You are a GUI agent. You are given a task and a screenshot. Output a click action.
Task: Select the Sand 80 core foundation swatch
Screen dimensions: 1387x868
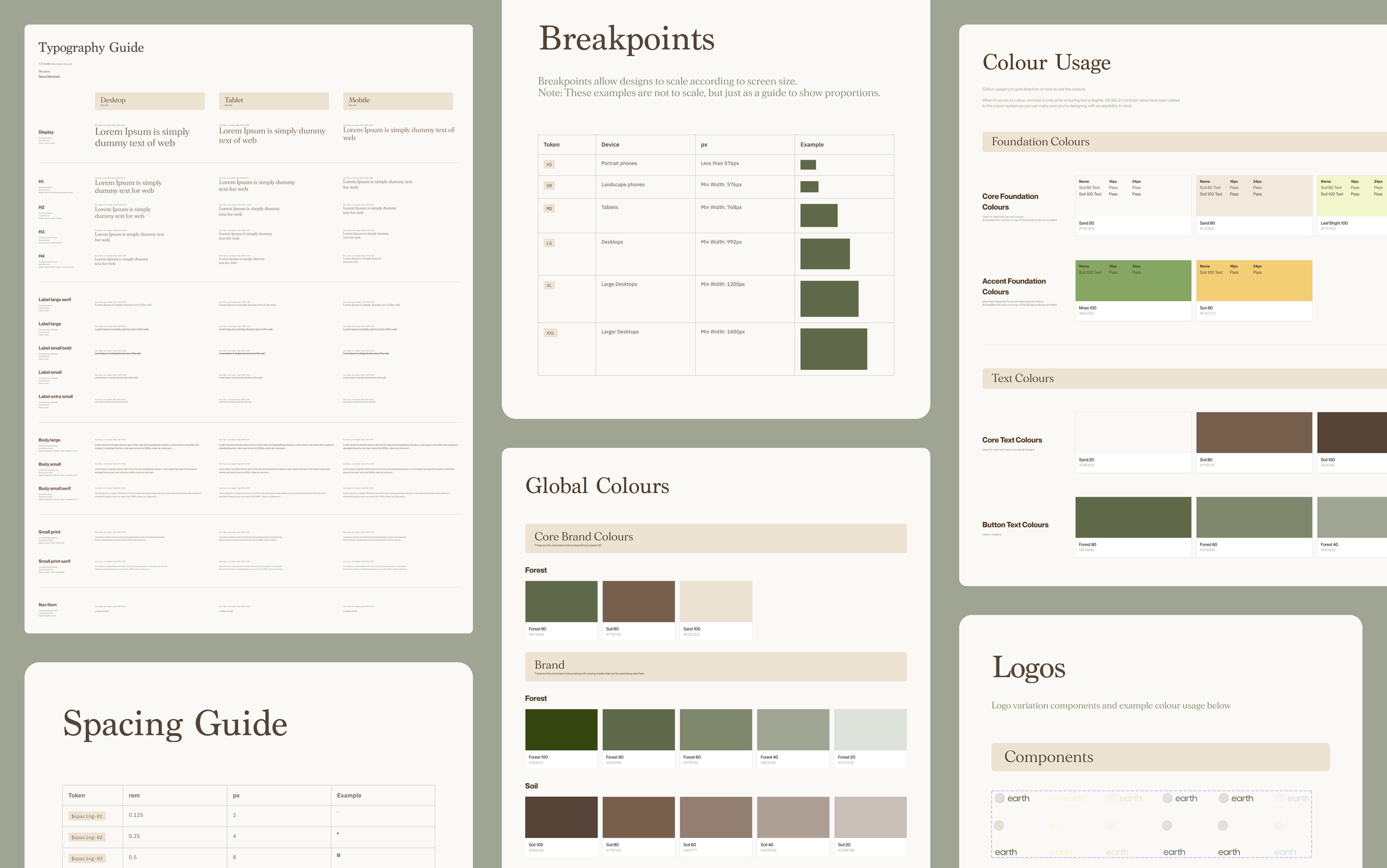[x=1254, y=206]
